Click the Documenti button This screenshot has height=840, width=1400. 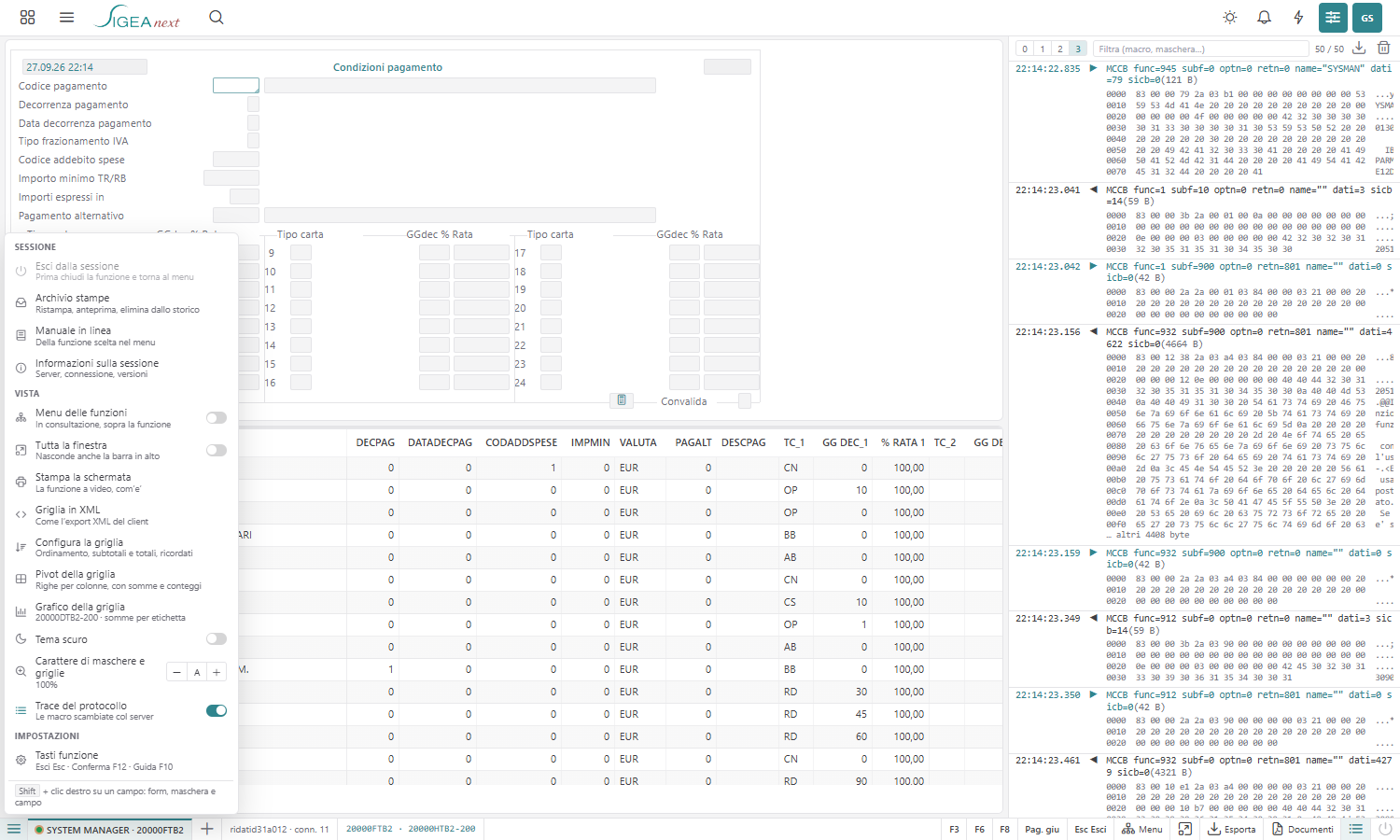click(x=1303, y=829)
